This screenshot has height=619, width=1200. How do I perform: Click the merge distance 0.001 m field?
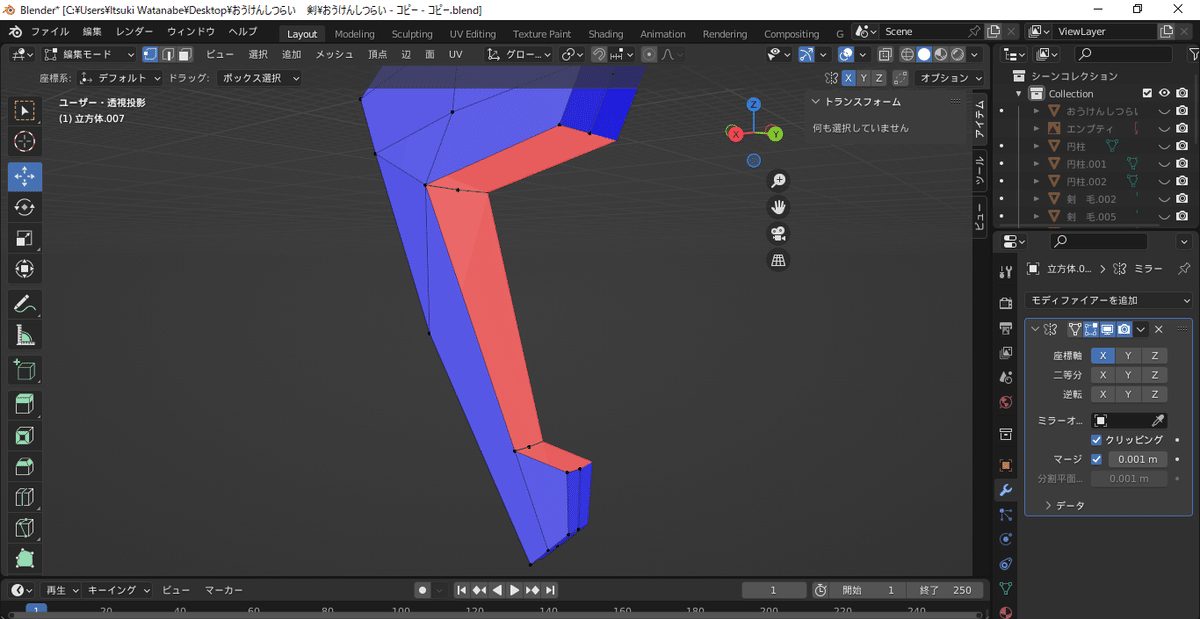(x=1136, y=459)
